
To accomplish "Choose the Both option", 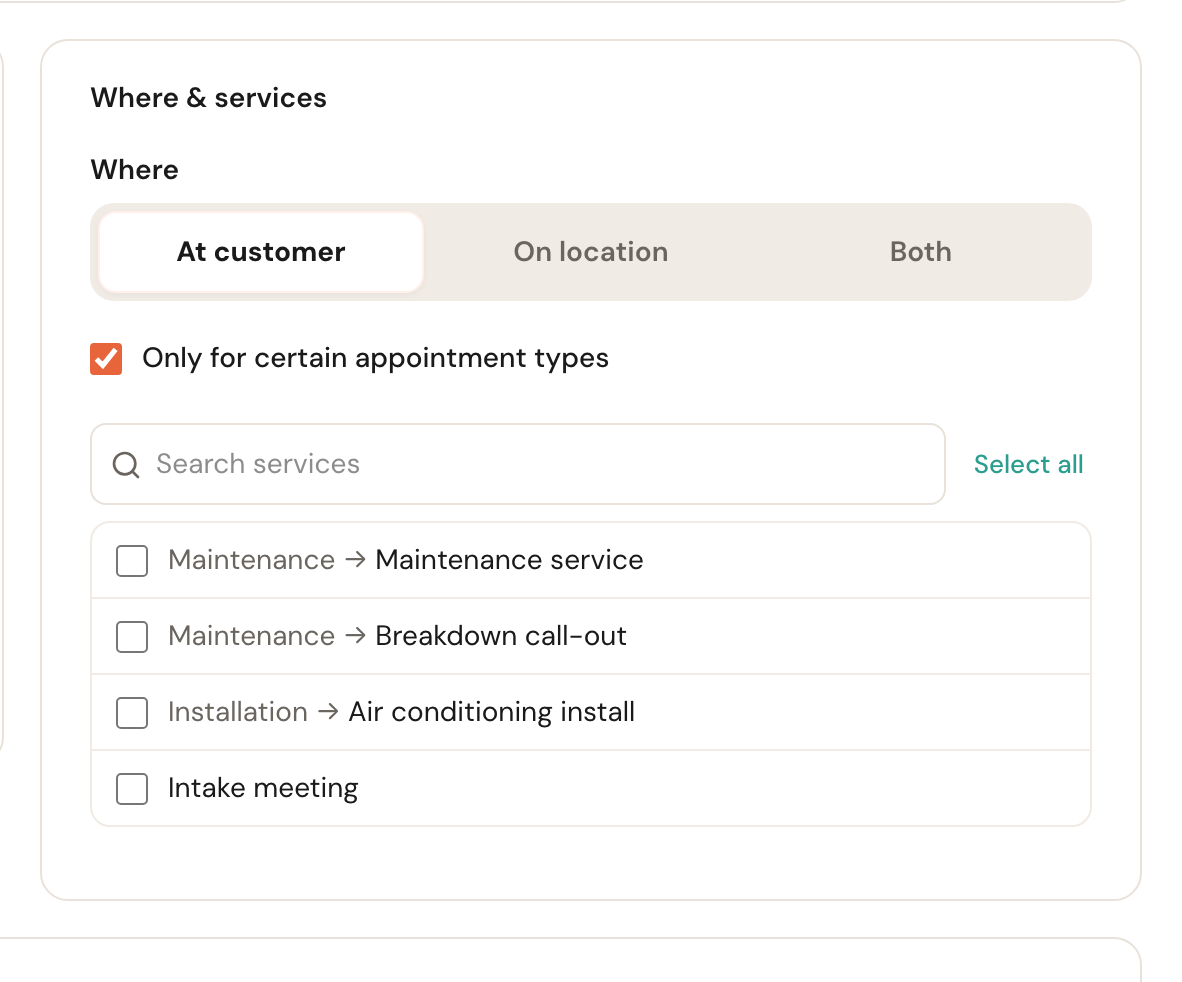I will (x=920, y=252).
